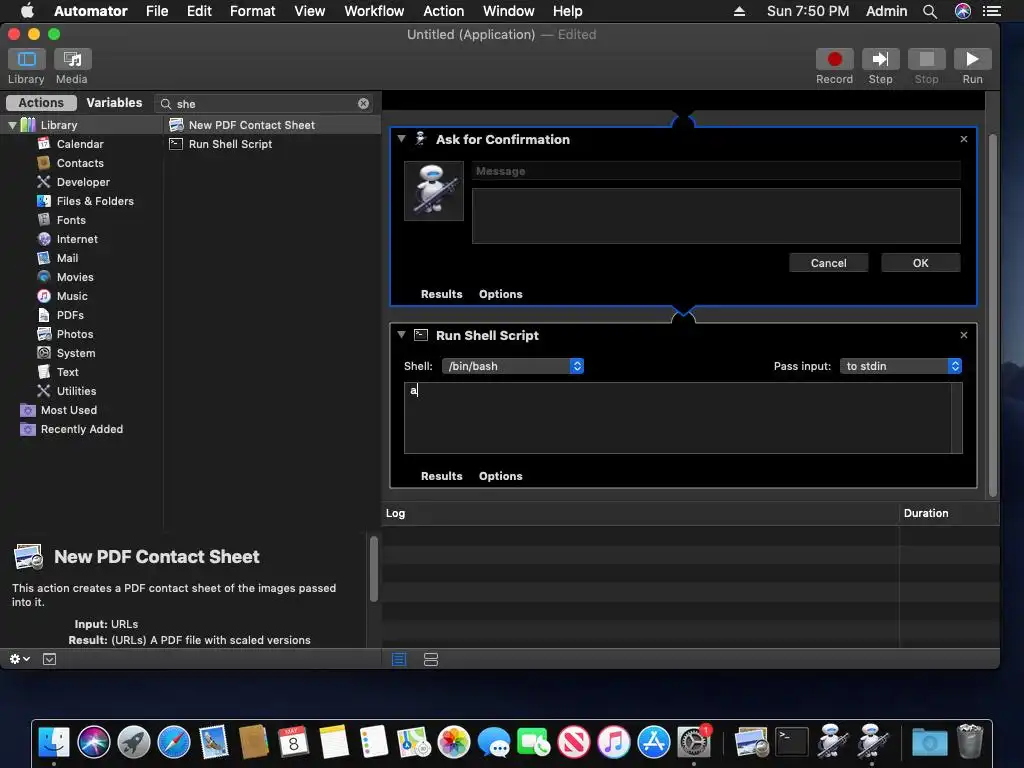
Task: Click the confirmation explanation text area
Action: [716, 216]
